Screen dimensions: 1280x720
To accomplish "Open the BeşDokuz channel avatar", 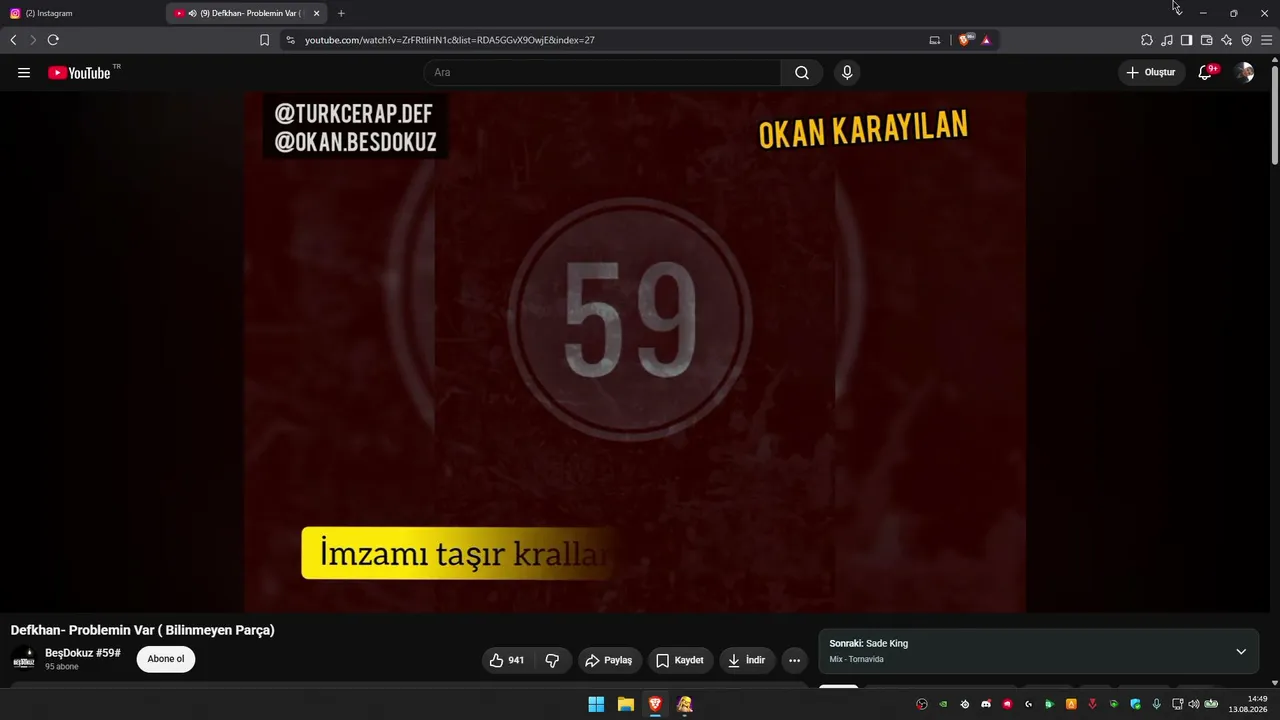I will pos(24,659).
